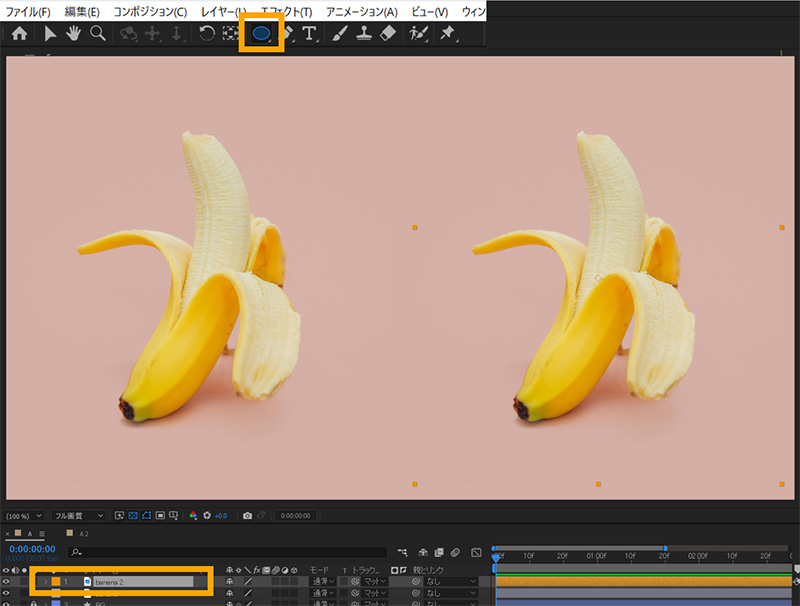Click the +0.0 exposure value
Screen dimensions: 800x606
click(x=221, y=516)
